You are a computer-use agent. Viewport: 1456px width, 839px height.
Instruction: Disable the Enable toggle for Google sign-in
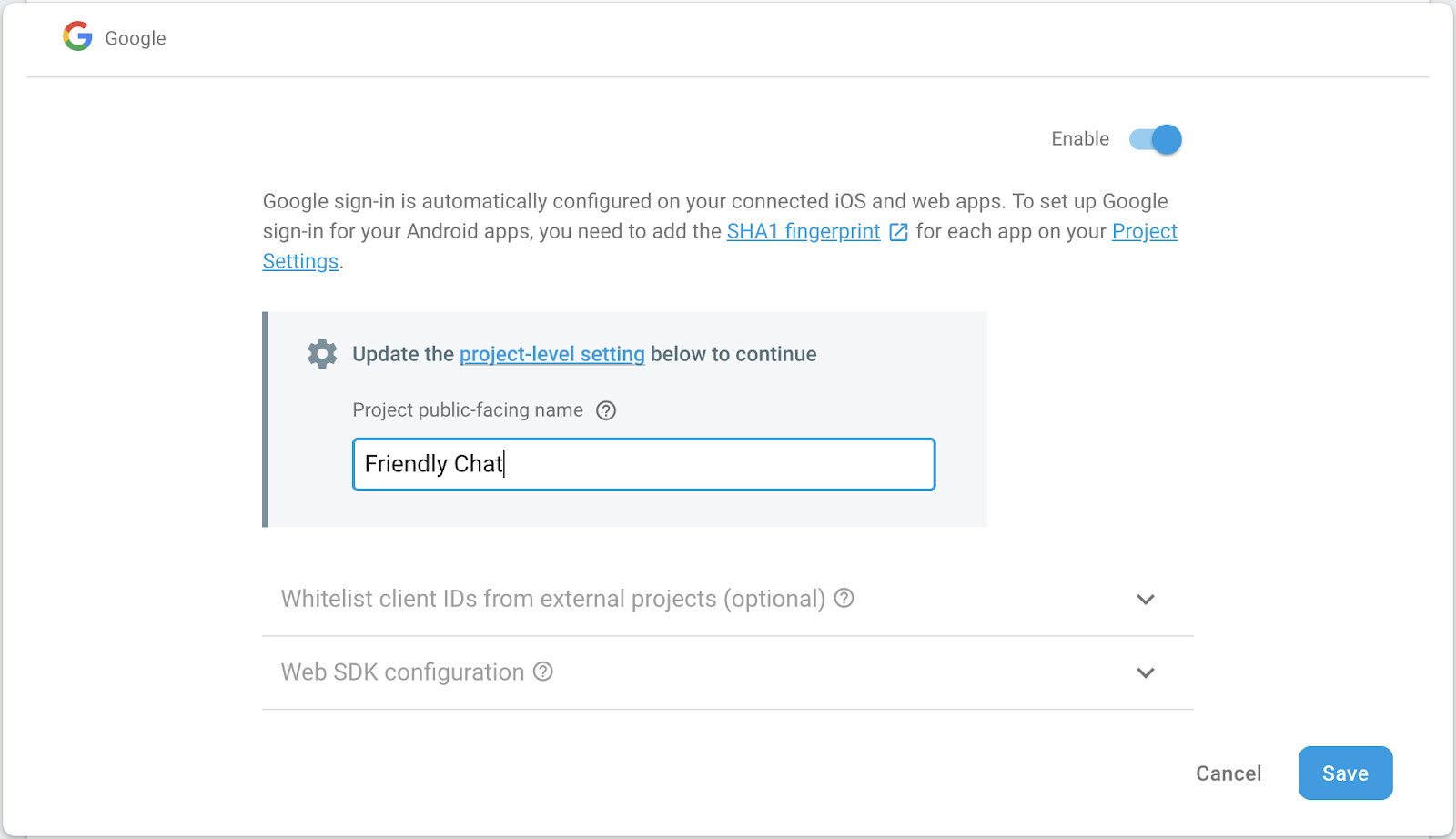1154,138
